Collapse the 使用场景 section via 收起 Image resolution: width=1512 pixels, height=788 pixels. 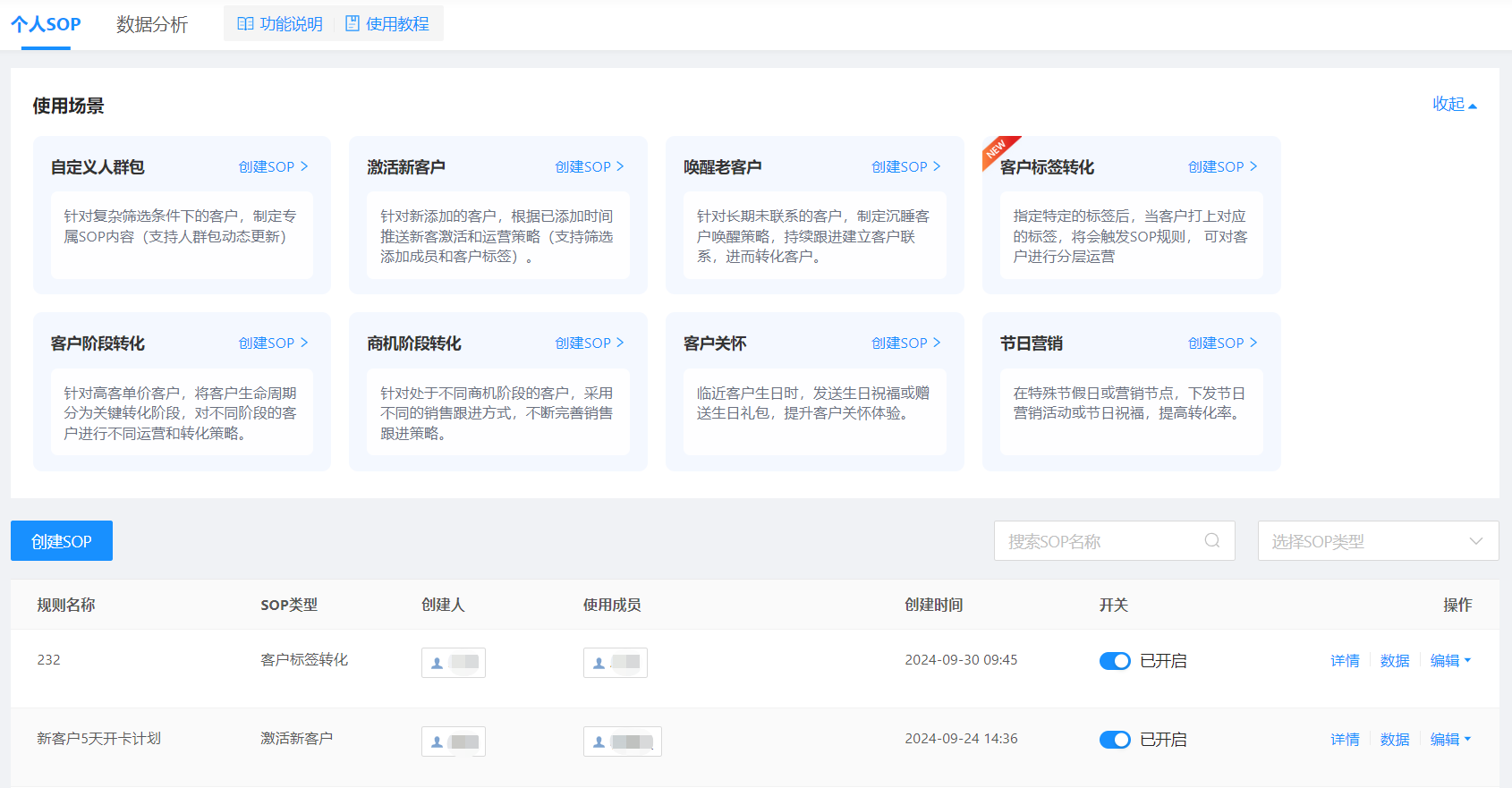click(1454, 104)
